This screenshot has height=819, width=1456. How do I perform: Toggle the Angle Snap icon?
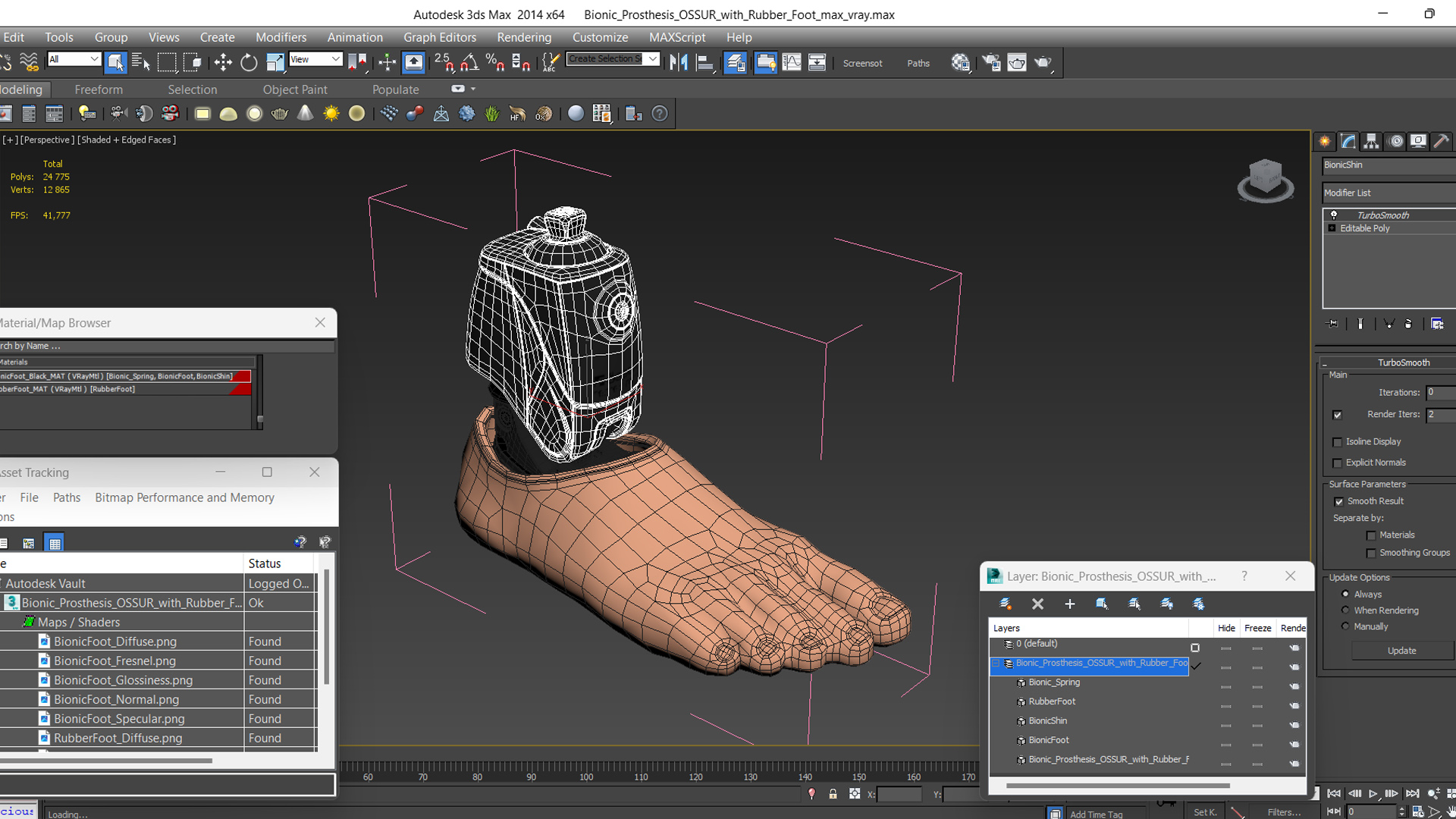tap(469, 63)
